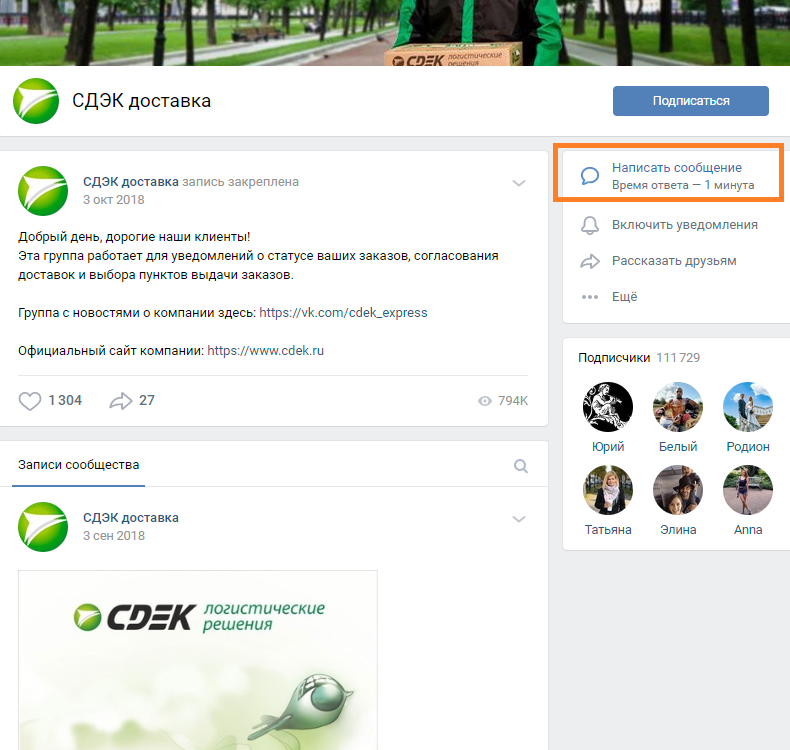
Task: Click the name Татьяна under avatar
Action: point(608,530)
